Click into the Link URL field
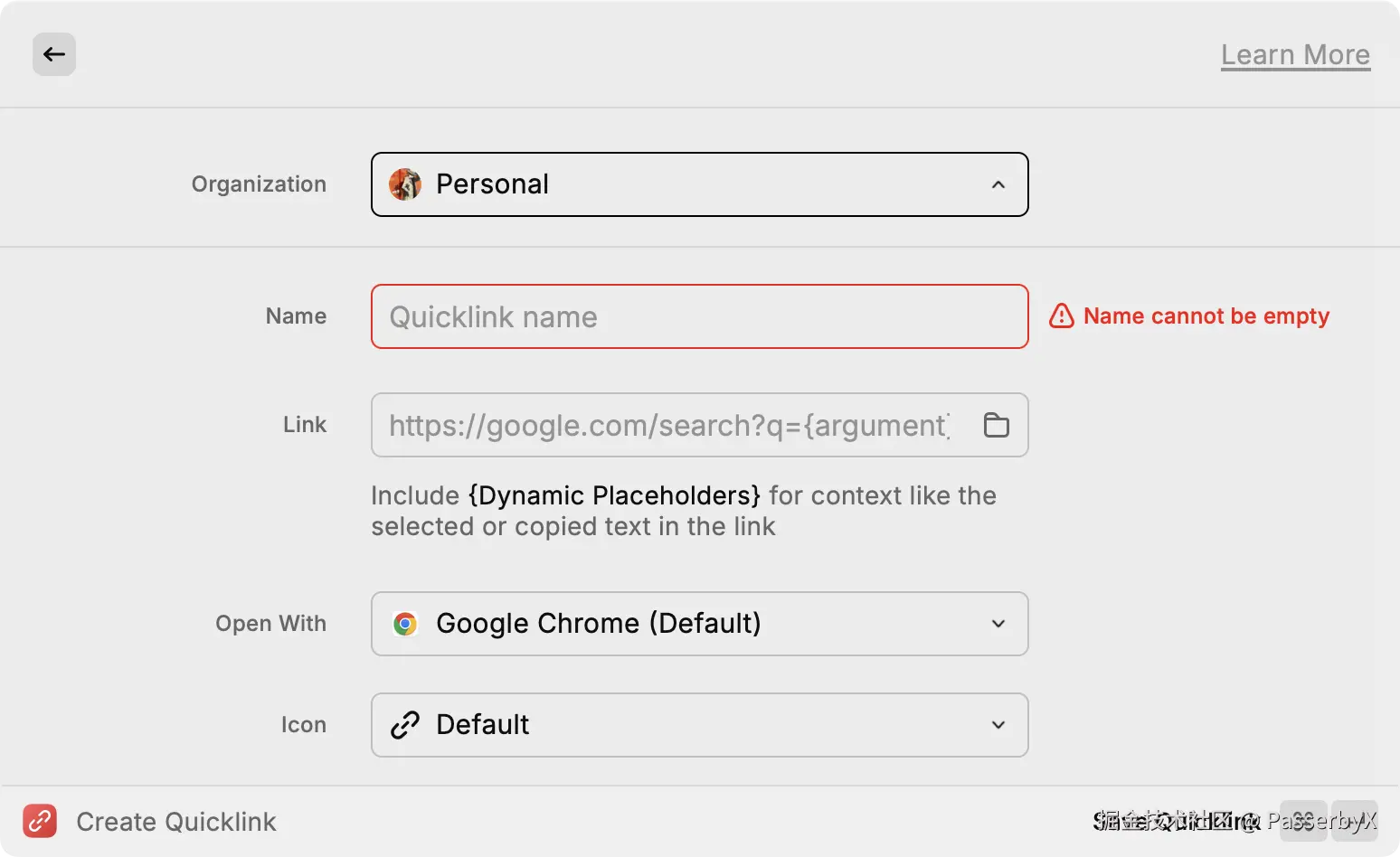1400x857 pixels. (669, 425)
